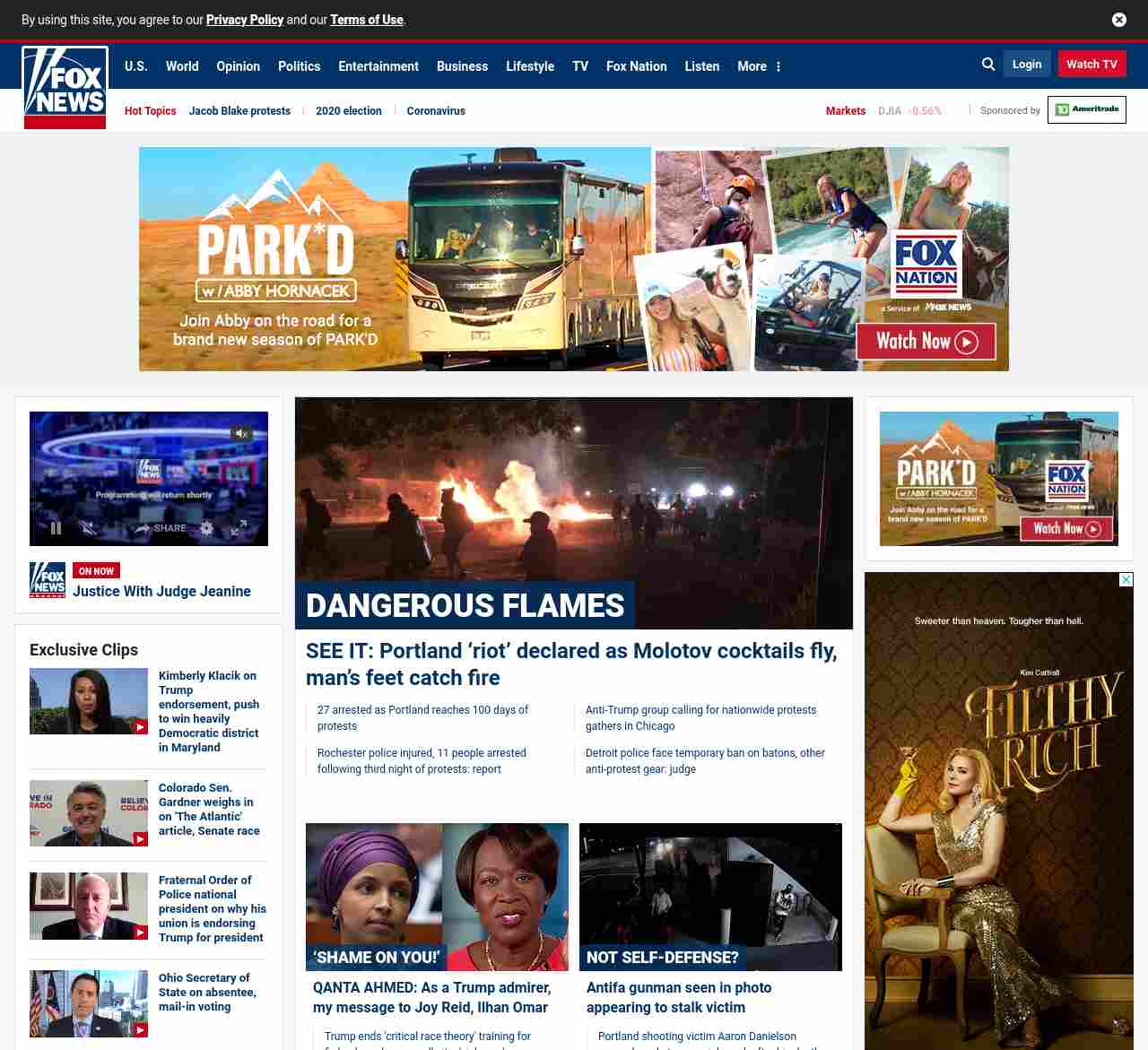Open the Jacob Blake protests hot topic
This screenshot has width=1148, height=1050.
(x=239, y=111)
